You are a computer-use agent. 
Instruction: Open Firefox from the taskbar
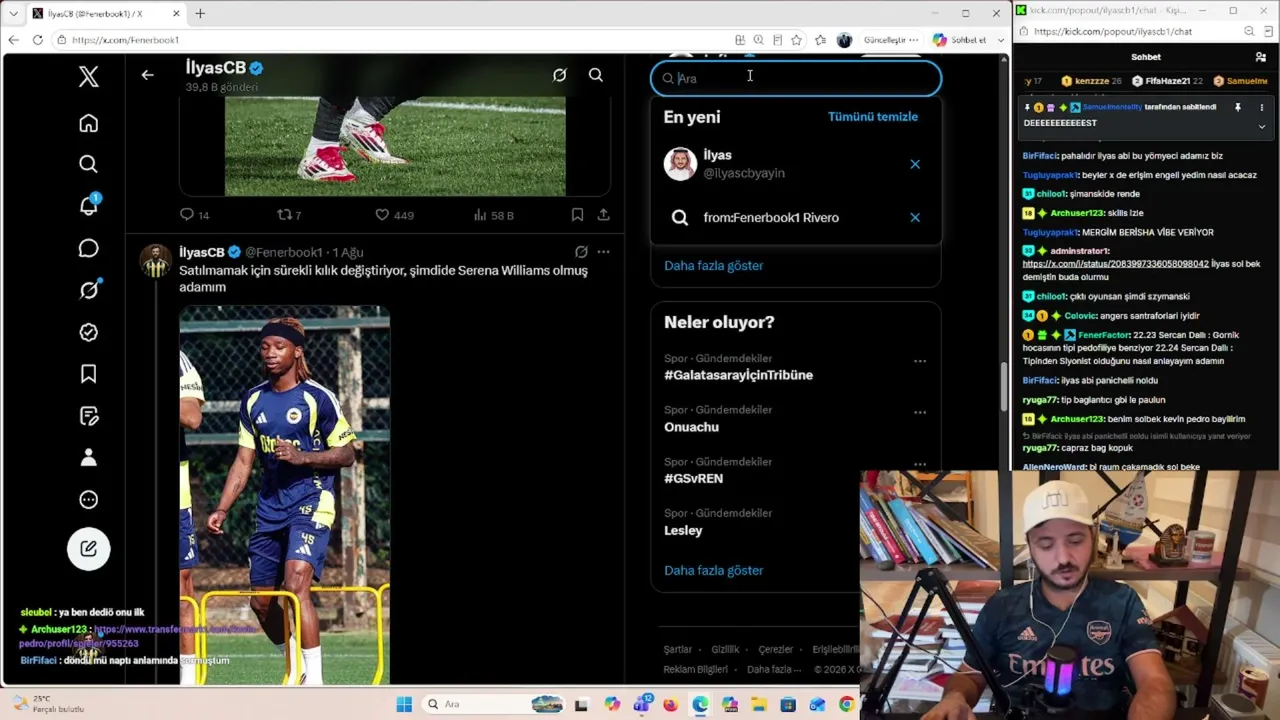tap(670, 705)
